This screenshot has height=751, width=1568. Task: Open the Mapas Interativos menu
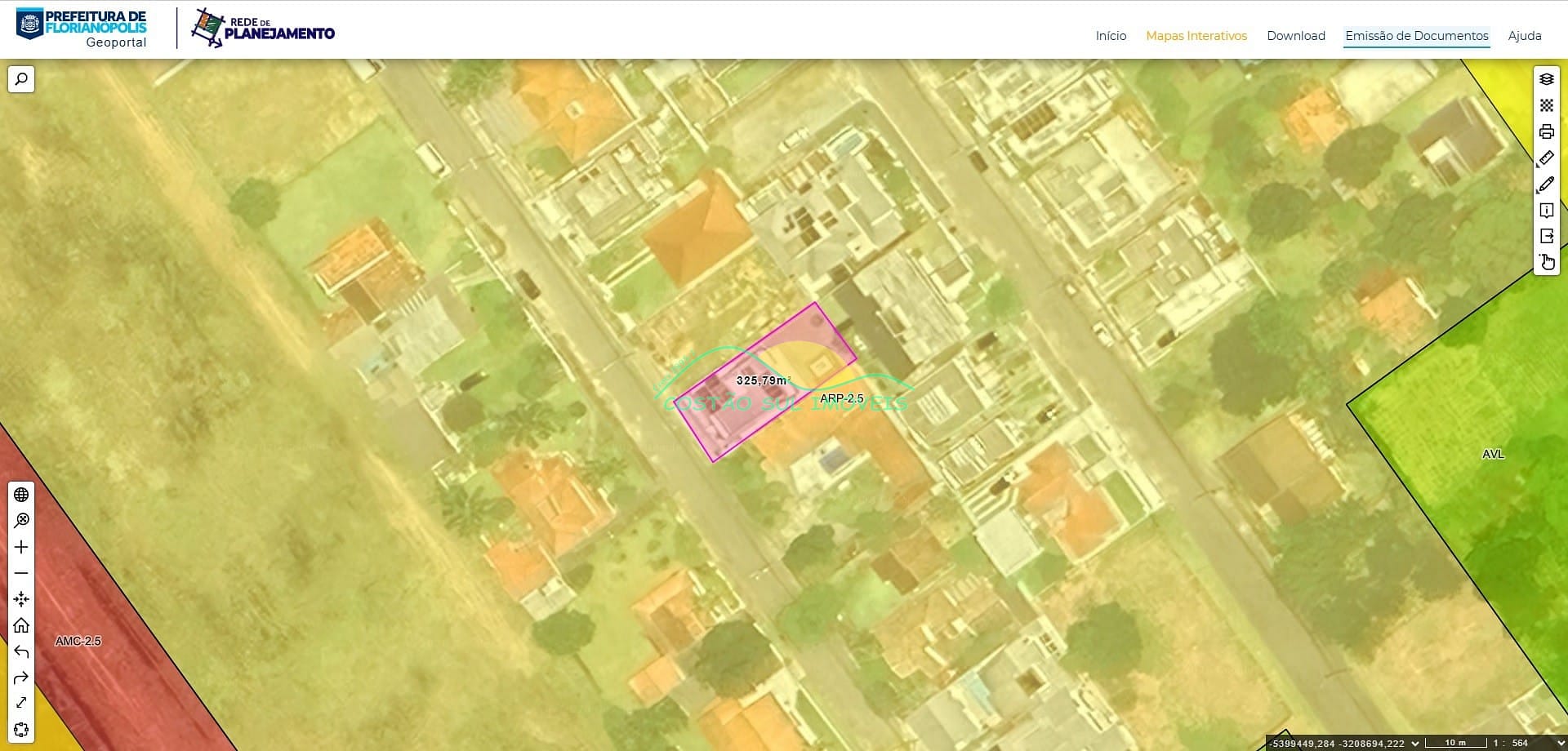(x=1196, y=36)
